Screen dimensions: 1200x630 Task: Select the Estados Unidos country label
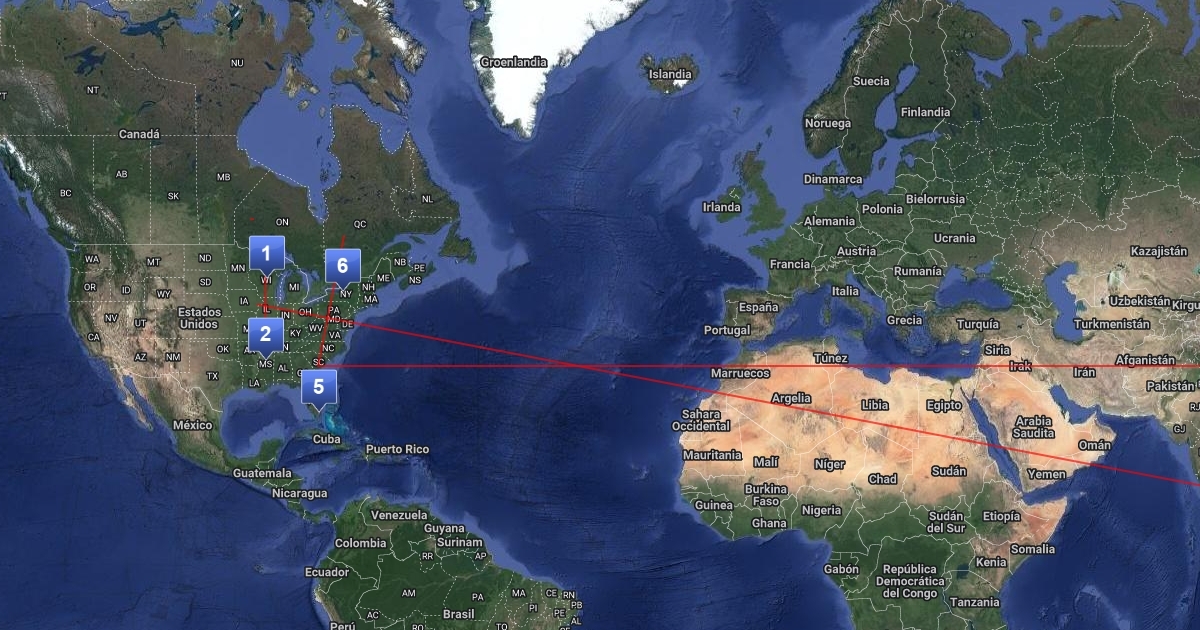199,318
